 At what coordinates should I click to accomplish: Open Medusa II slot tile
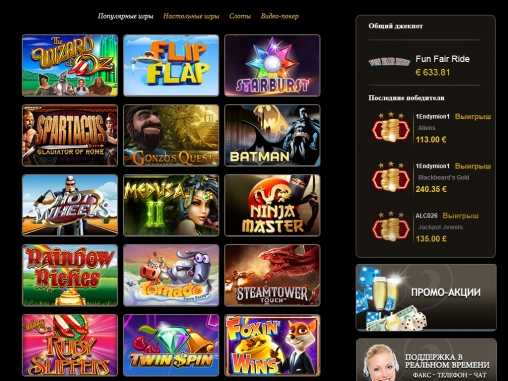point(171,205)
